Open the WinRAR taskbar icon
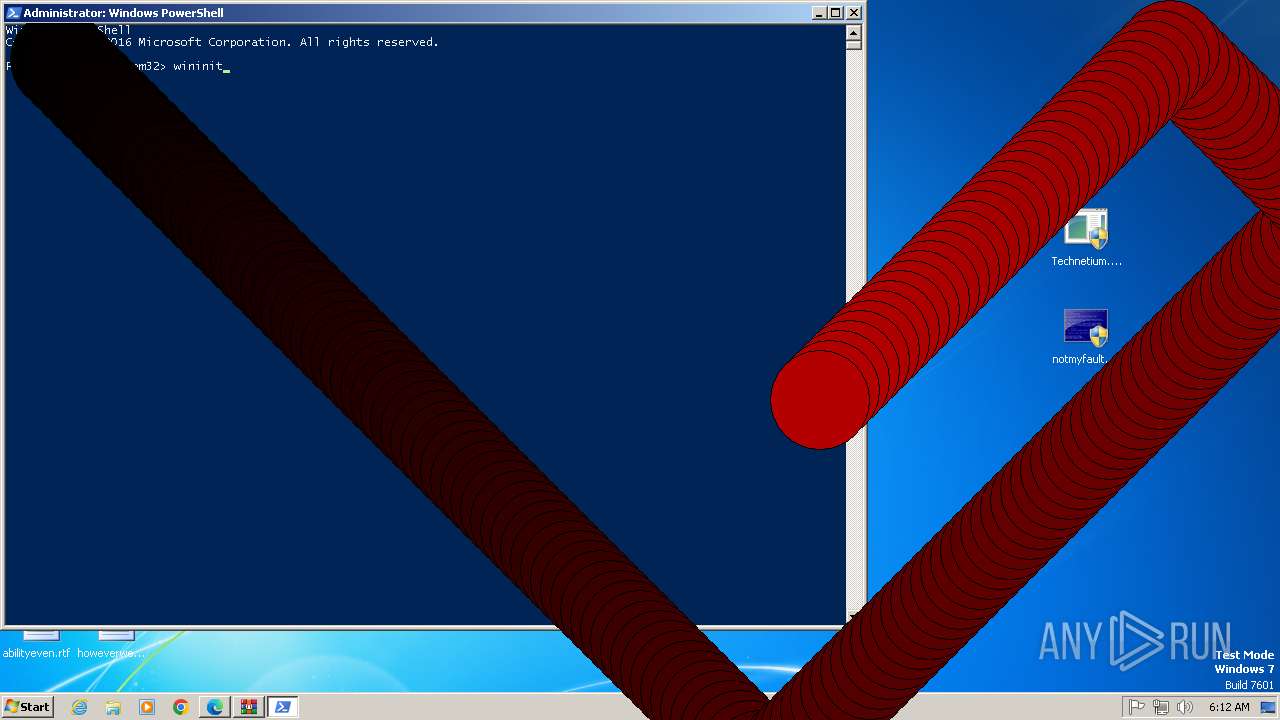The height and width of the screenshot is (720, 1280). [x=248, y=707]
